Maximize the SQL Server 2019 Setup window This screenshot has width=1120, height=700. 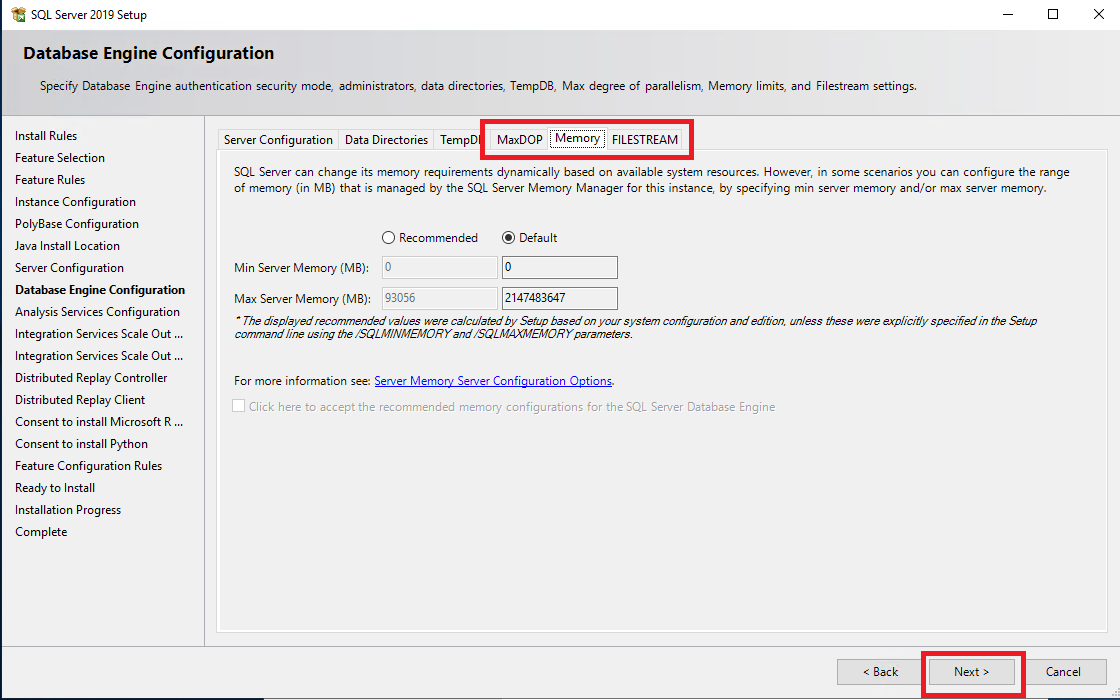click(1053, 14)
